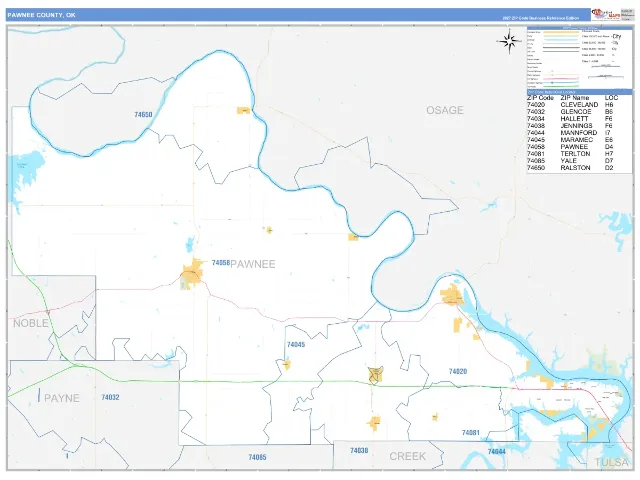Click 'RALSTON' in the ZIP index table
This screenshot has height=480, width=640.
coord(576,168)
